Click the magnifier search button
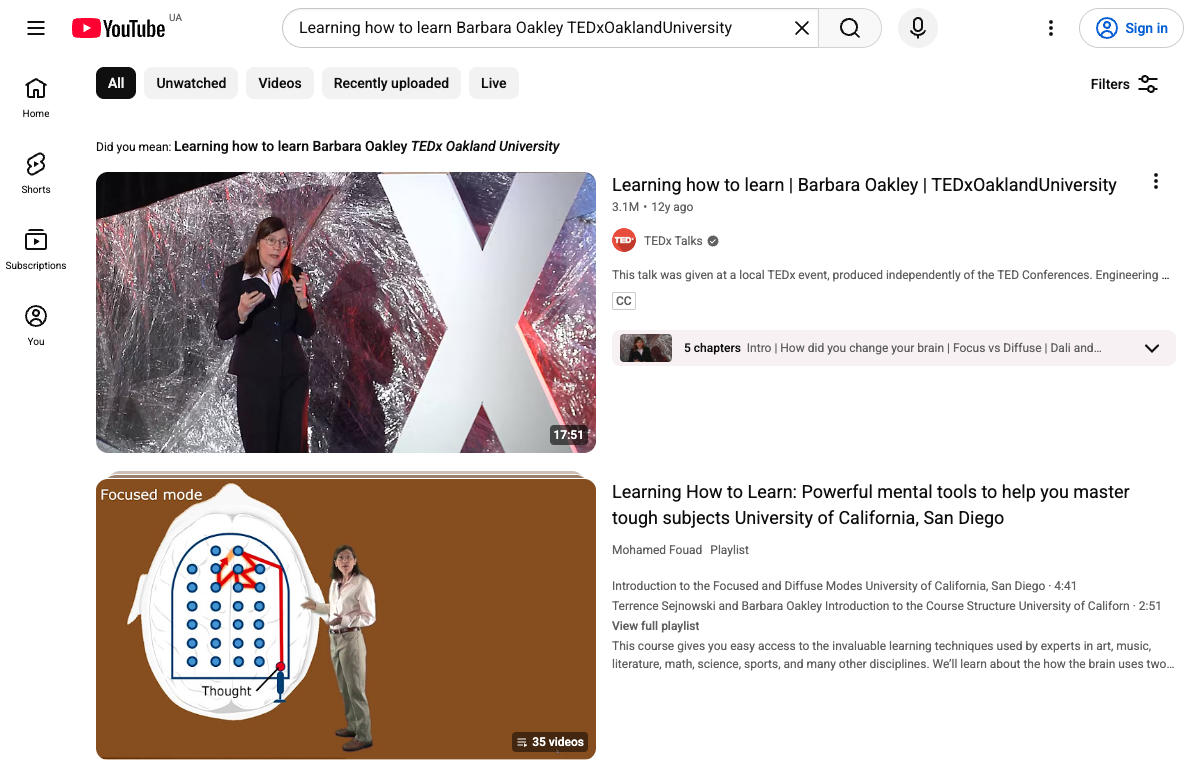The width and height of the screenshot is (1200, 760). 850,28
